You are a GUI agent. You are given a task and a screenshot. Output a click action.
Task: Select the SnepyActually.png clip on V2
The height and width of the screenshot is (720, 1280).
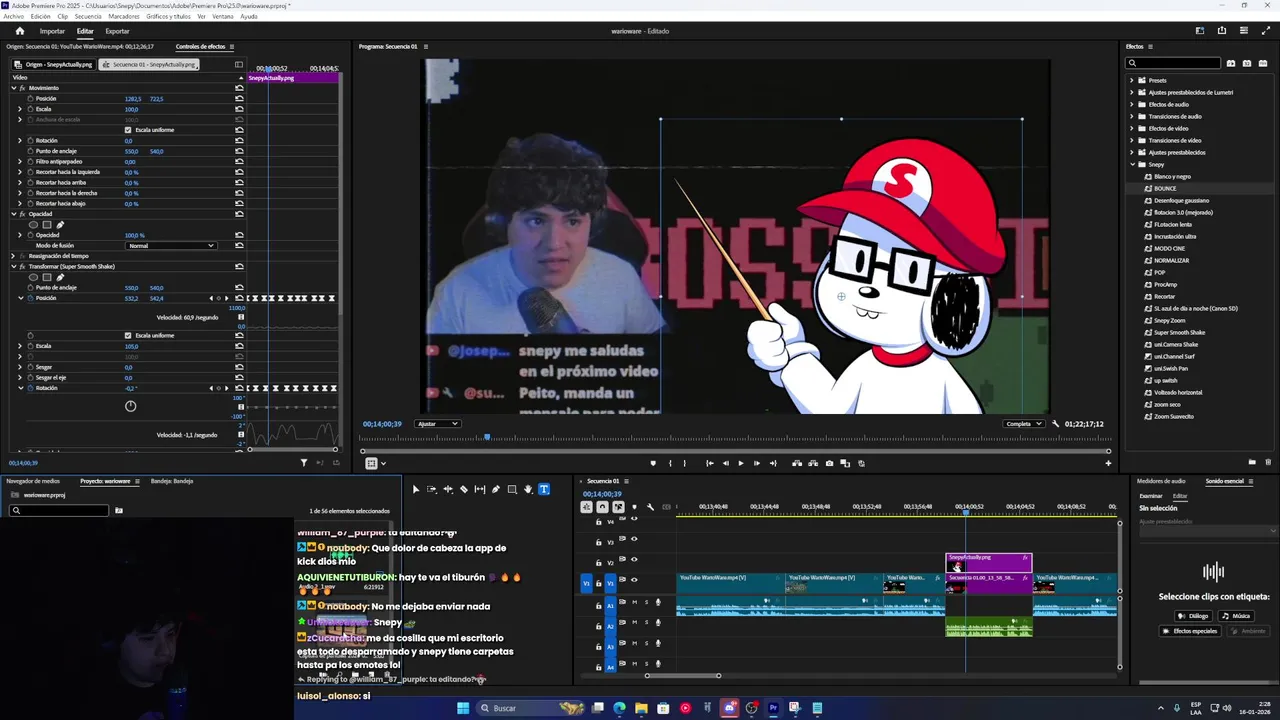[x=989, y=562]
